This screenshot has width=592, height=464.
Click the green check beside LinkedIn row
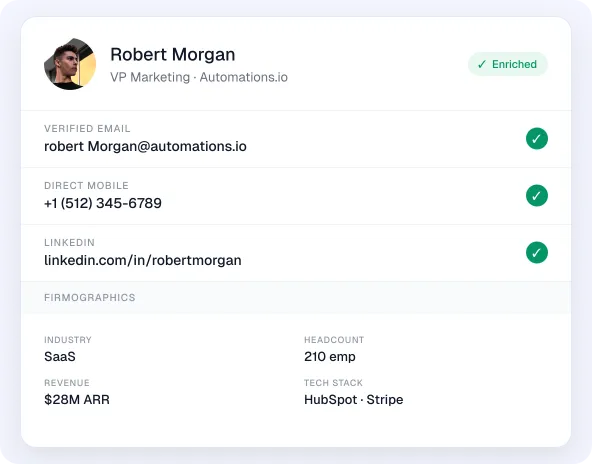[x=536, y=253]
